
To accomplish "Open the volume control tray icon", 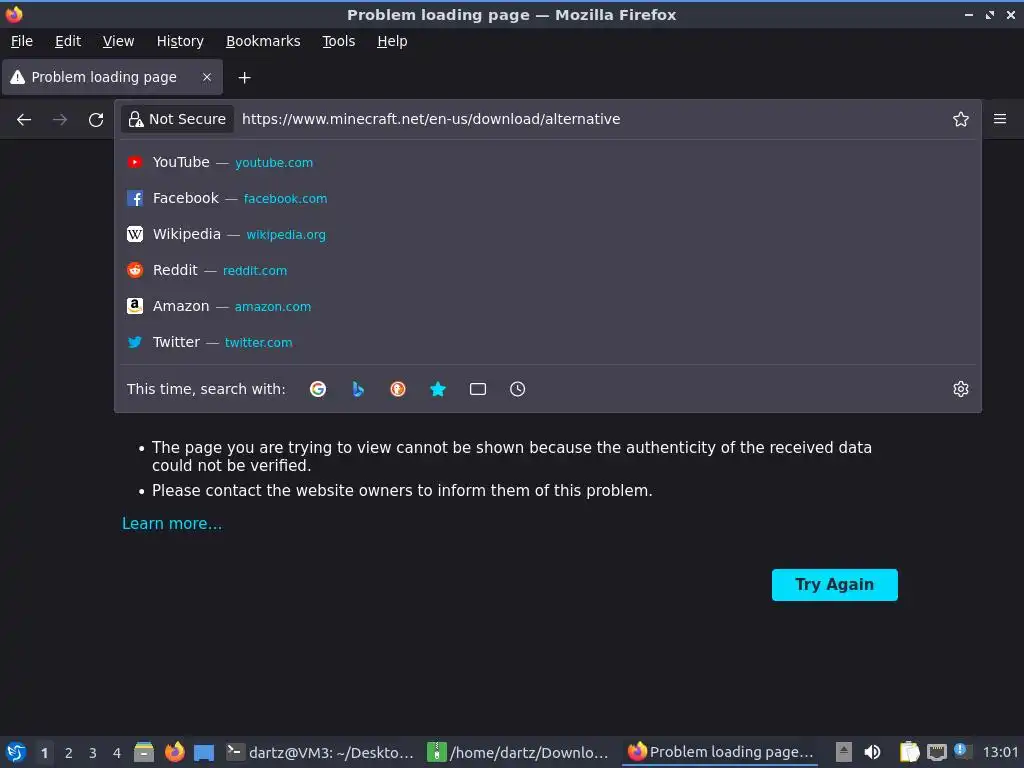I will point(872,752).
